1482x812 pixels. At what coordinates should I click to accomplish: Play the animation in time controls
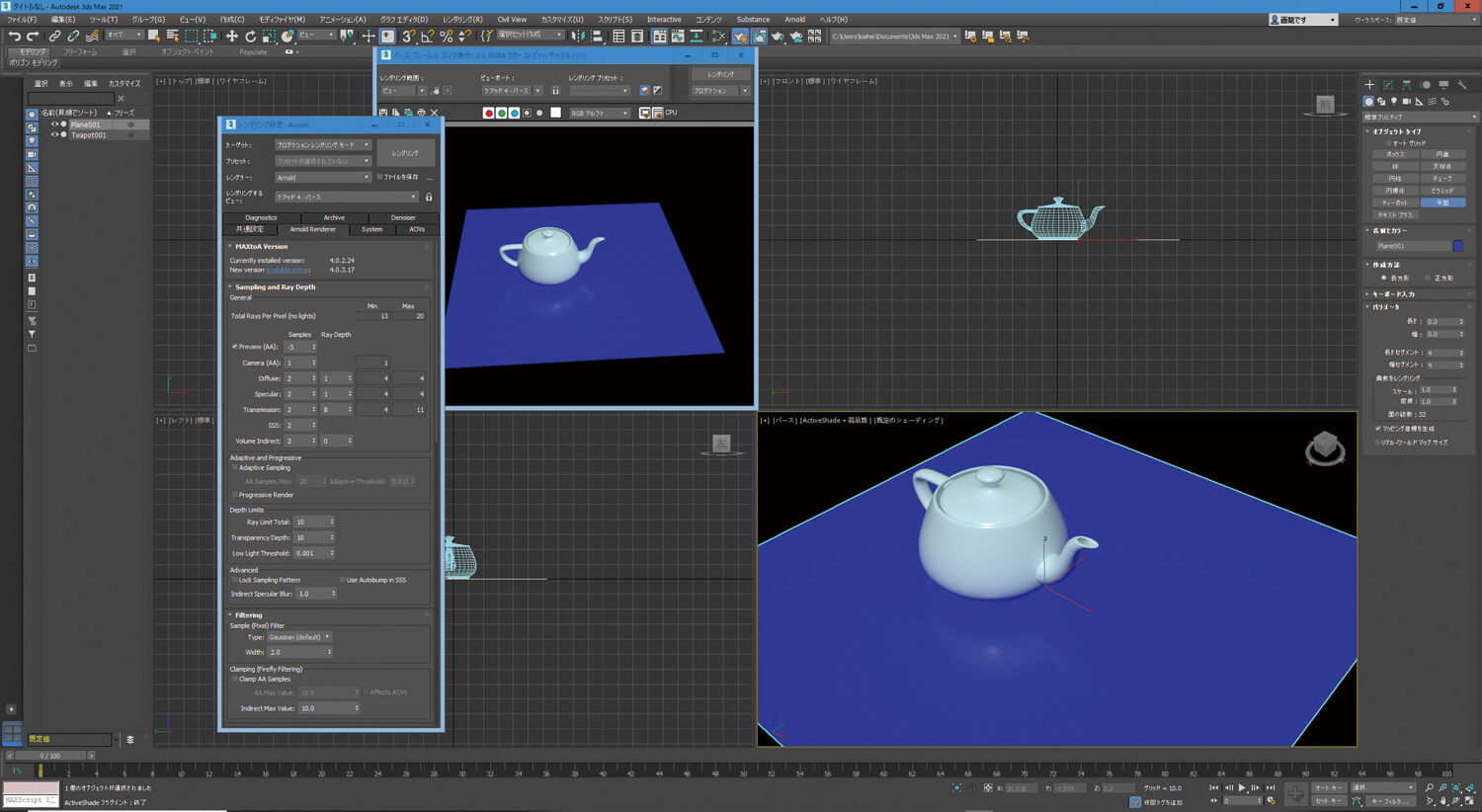click(1242, 787)
